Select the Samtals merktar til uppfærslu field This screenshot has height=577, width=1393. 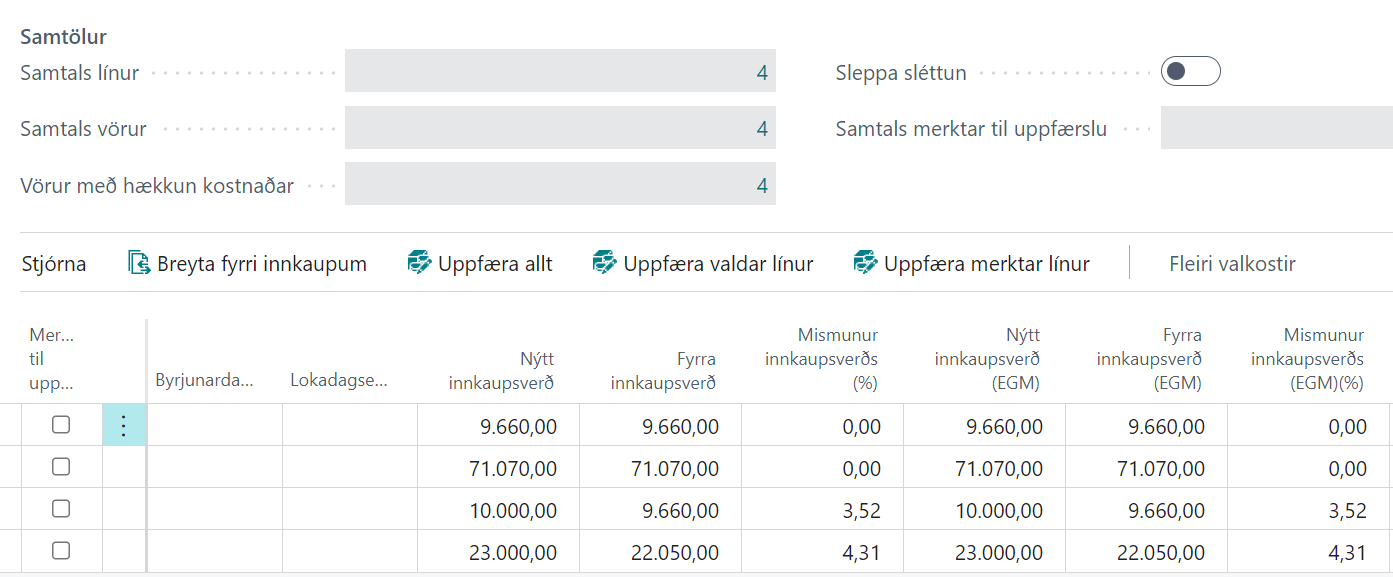(1276, 129)
